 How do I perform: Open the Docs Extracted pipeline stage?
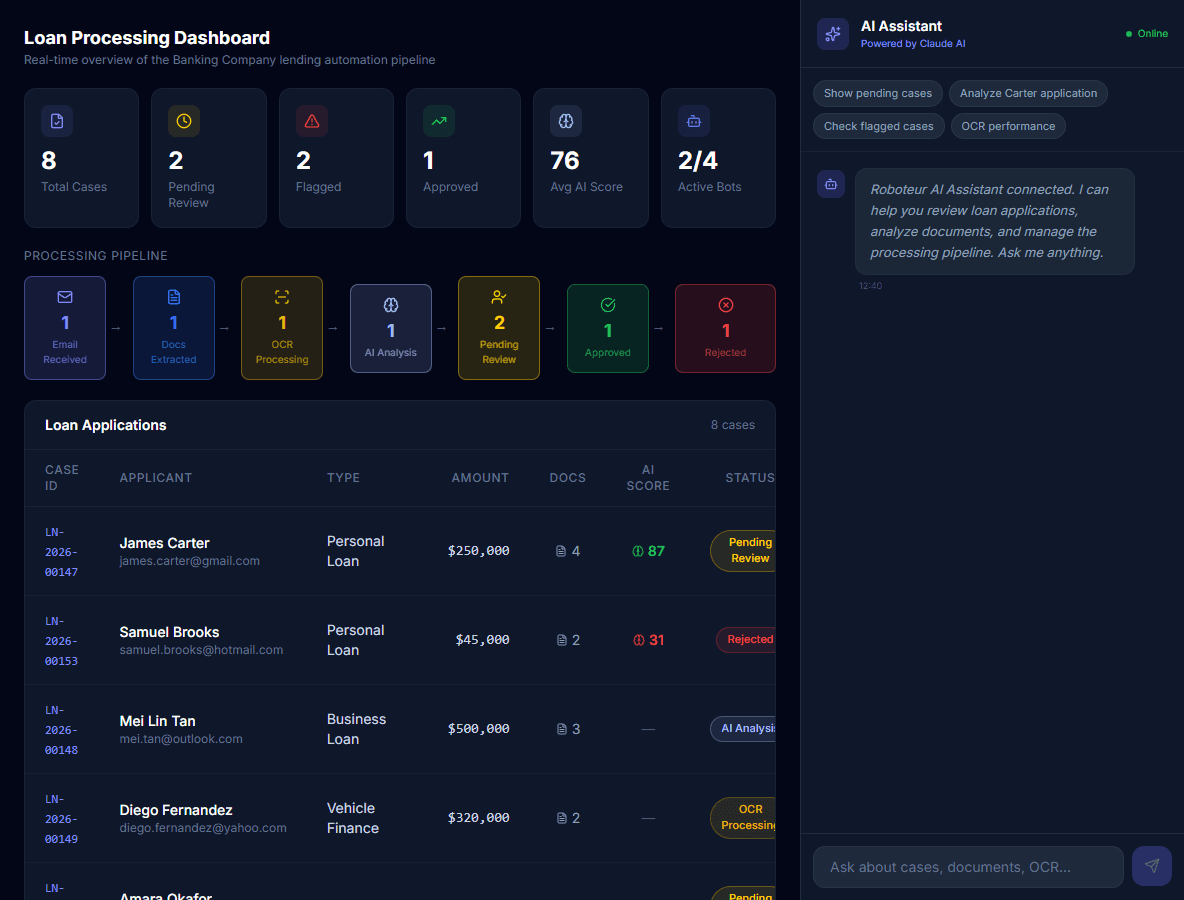click(x=174, y=328)
